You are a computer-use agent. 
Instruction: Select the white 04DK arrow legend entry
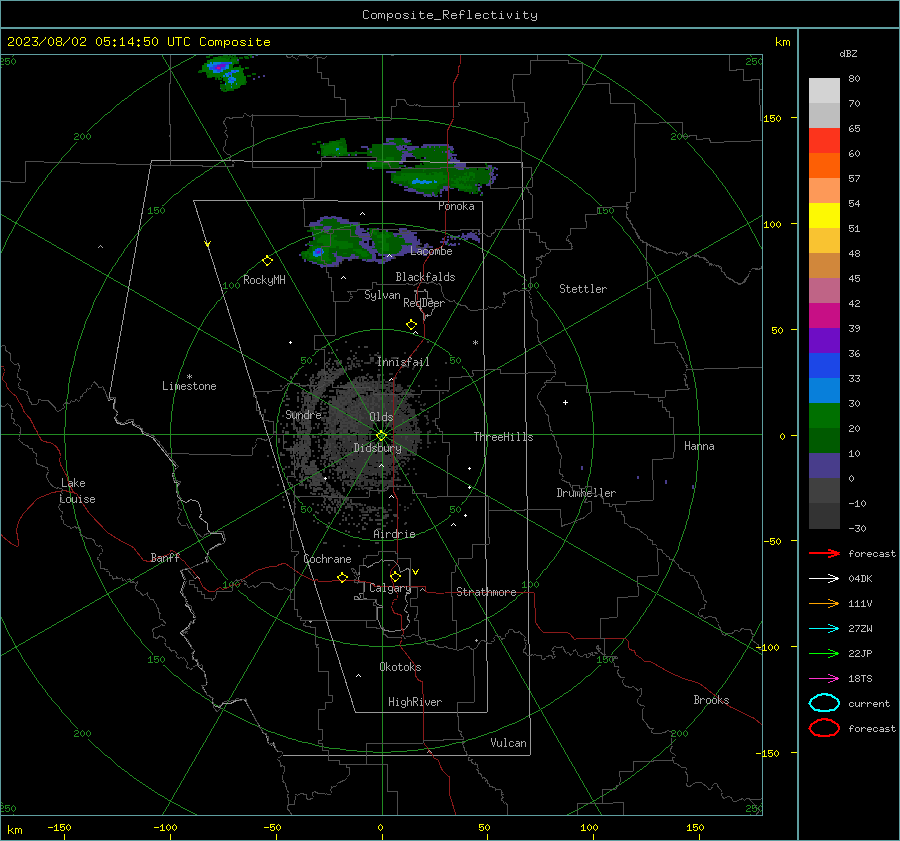[x=824, y=578]
